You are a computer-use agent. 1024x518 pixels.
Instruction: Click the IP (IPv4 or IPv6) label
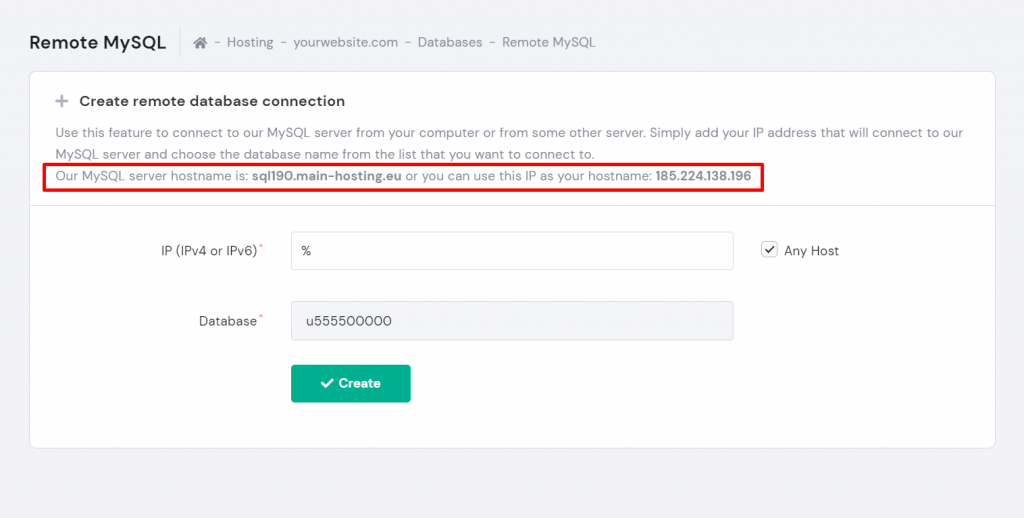tap(210, 251)
